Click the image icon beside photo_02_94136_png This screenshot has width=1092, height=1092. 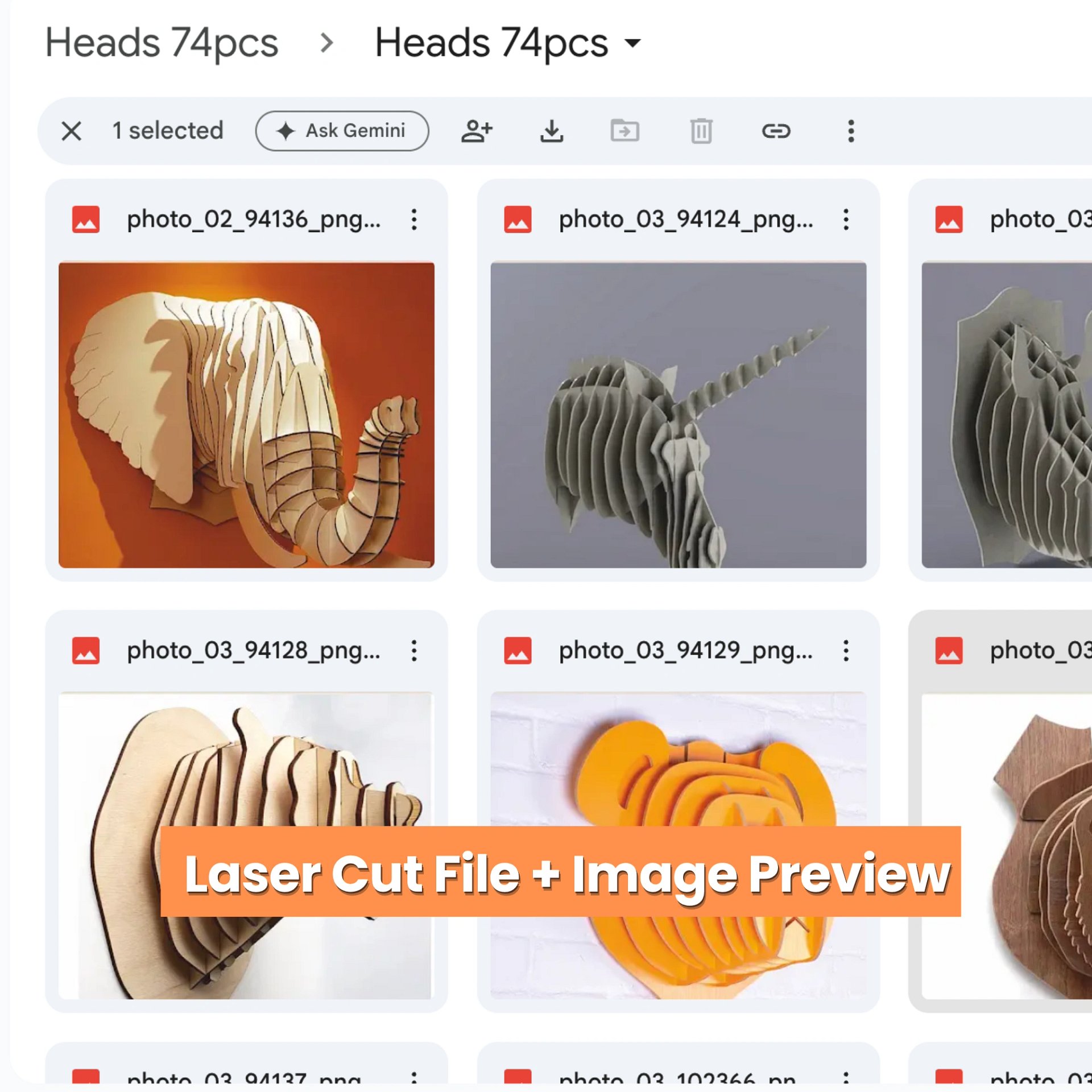[86, 220]
